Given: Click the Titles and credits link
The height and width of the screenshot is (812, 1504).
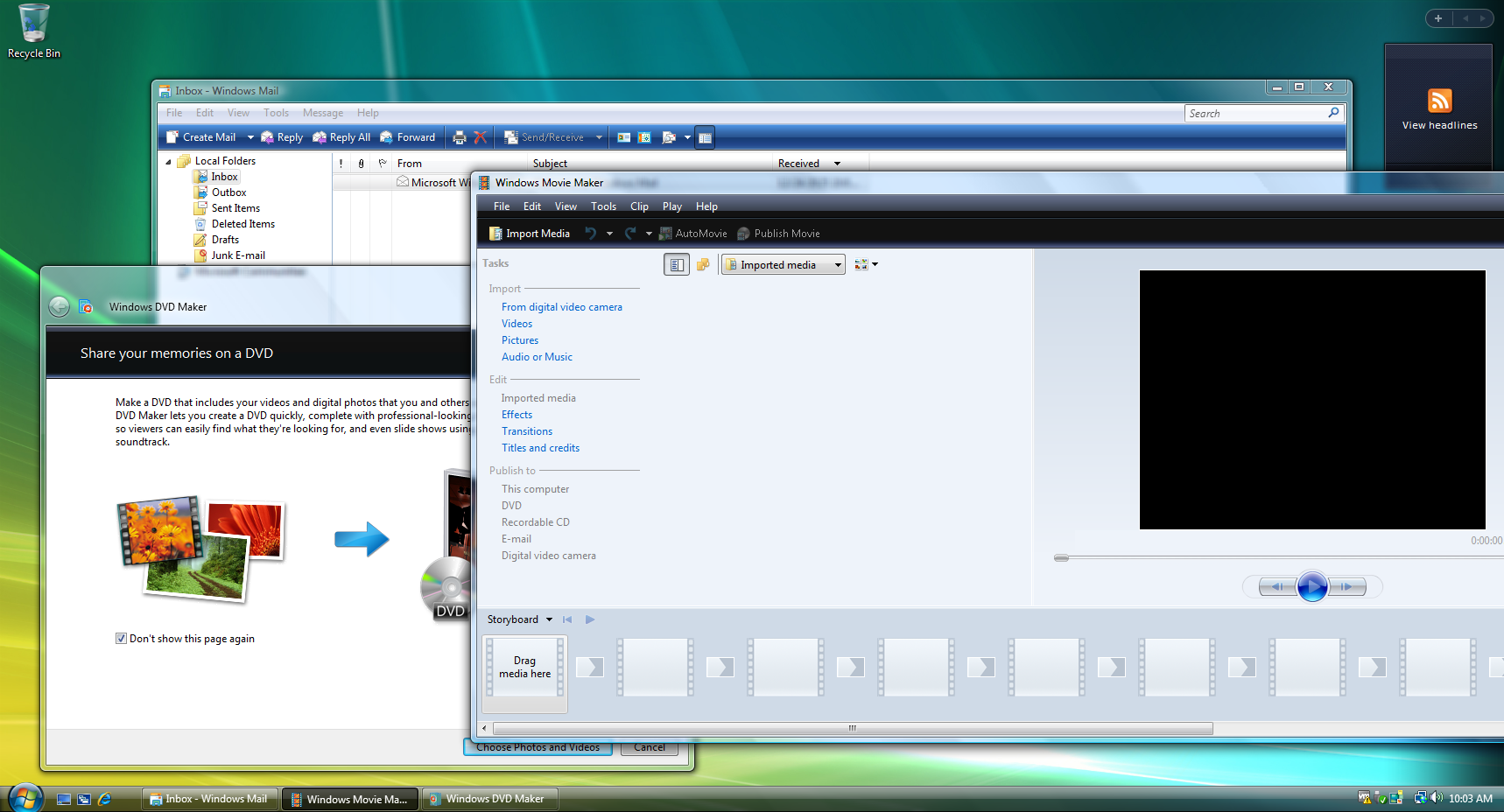Looking at the screenshot, I should [x=540, y=448].
